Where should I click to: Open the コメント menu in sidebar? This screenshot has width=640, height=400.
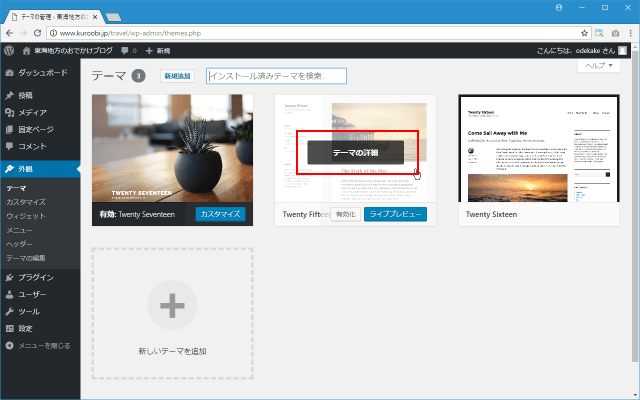tap(40, 146)
